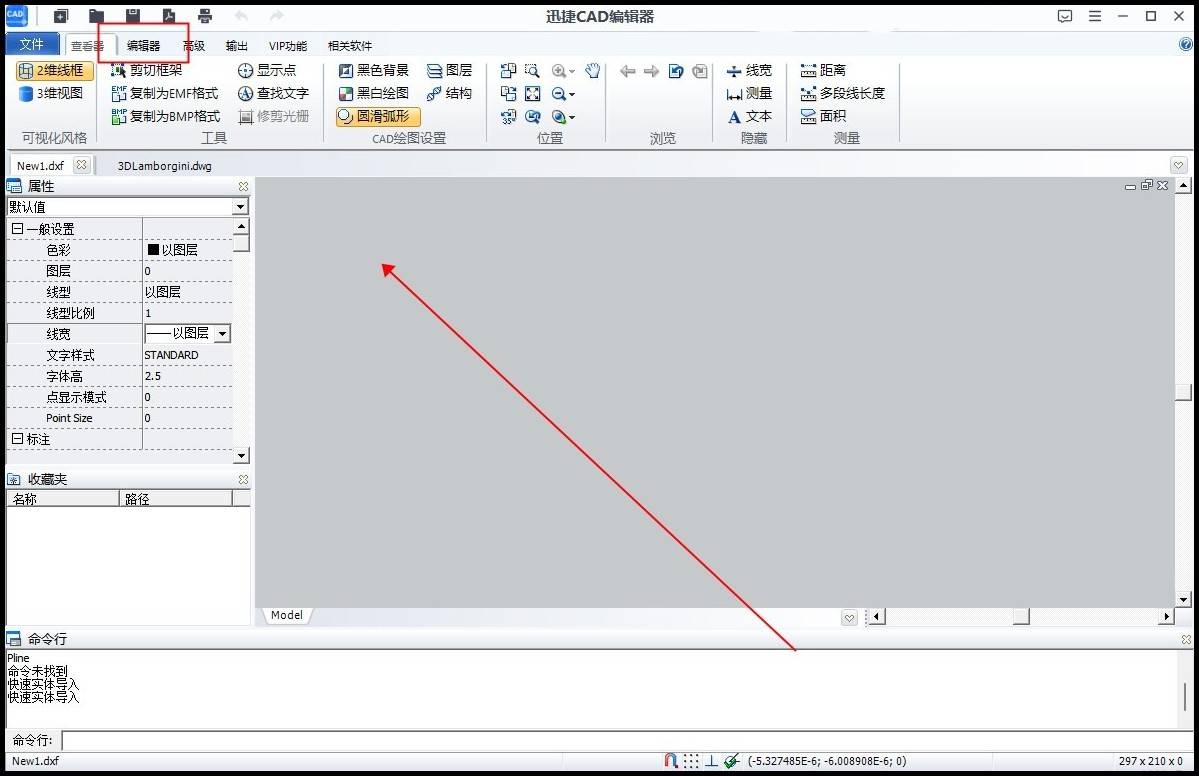Open the 默认值 combo box in properties

pyautogui.click(x=128, y=206)
